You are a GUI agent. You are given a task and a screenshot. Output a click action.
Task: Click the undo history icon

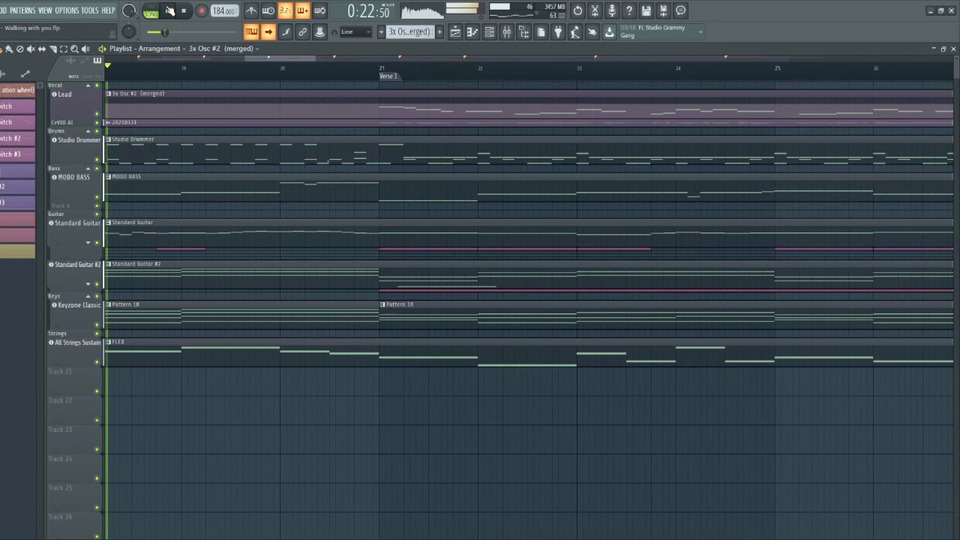point(577,11)
